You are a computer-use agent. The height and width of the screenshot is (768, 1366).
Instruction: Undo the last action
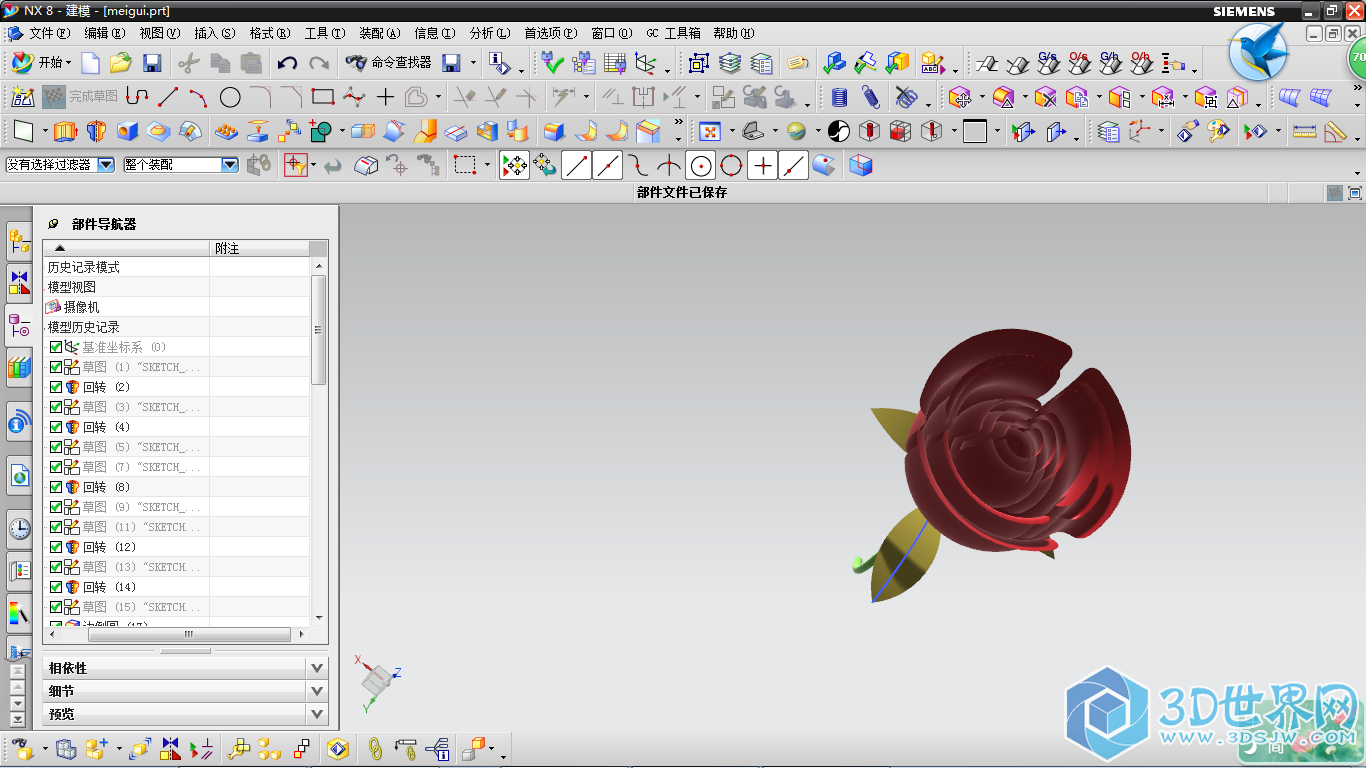(x=287, y=63)
